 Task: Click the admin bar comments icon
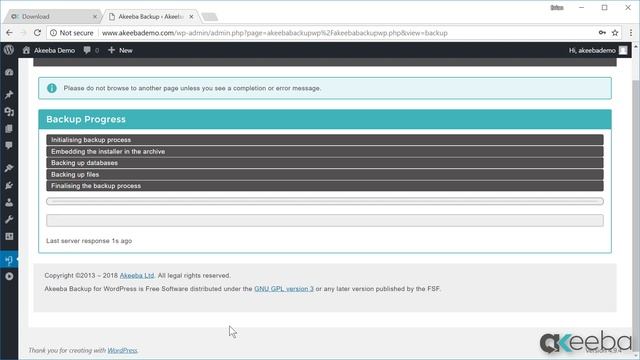click(87, 50)
